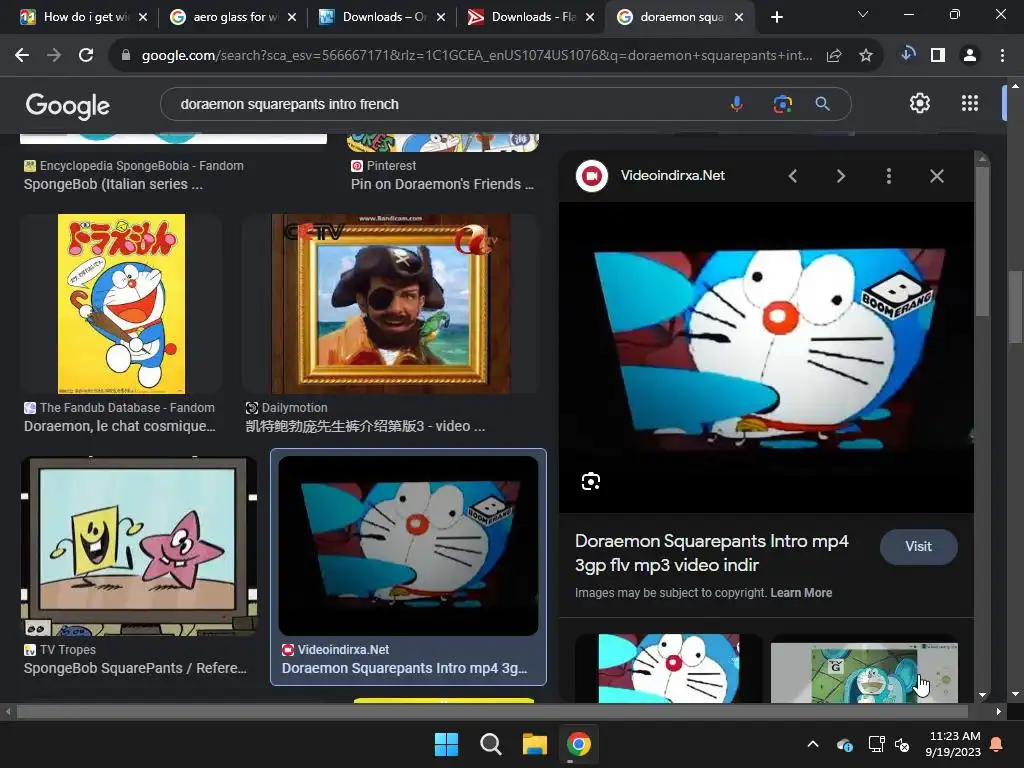Open Google quick settings gear
Viewport: 1024px width, 768px height.
coord(920,103)
